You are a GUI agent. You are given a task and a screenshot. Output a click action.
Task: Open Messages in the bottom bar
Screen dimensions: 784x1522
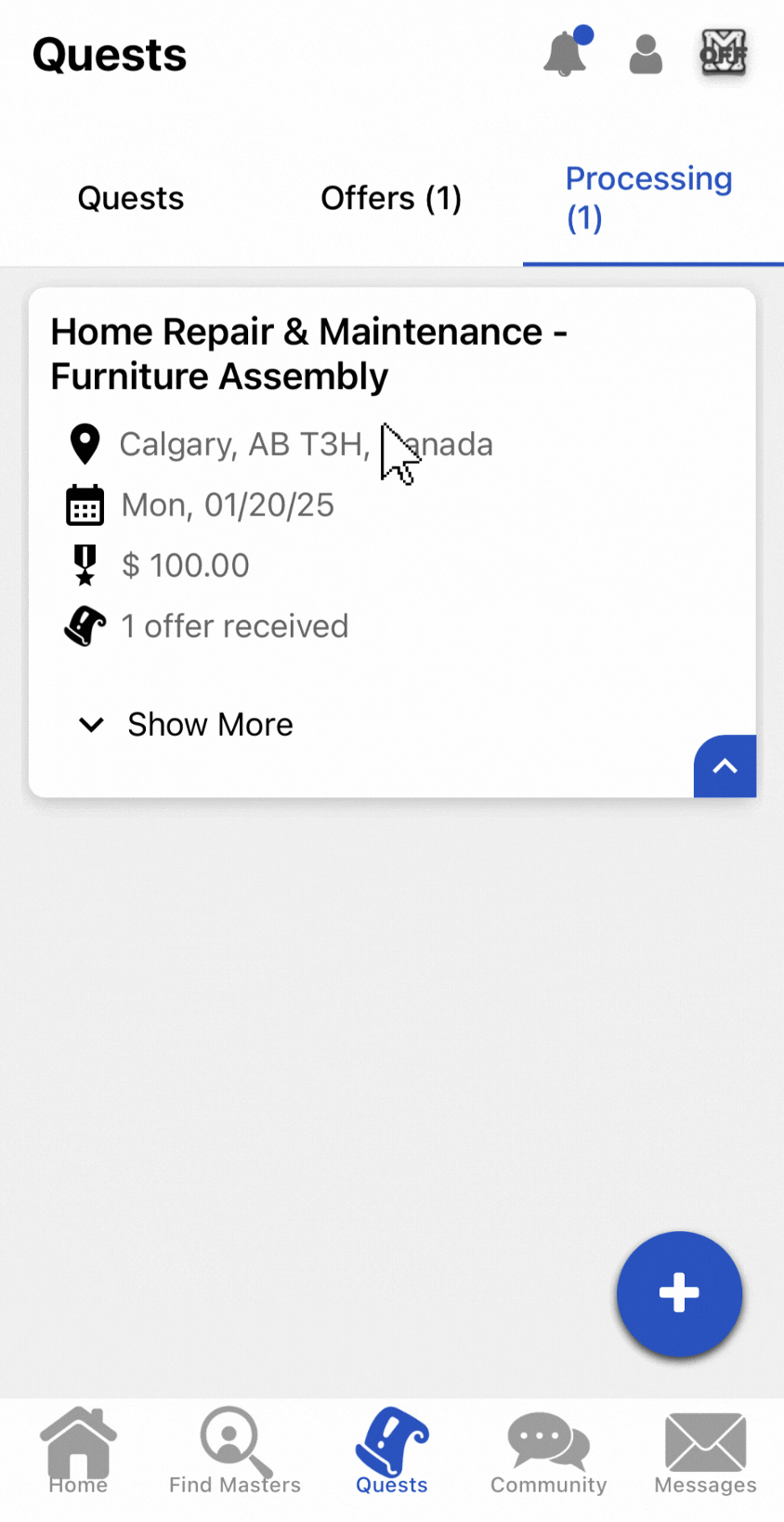(705, 1451)
